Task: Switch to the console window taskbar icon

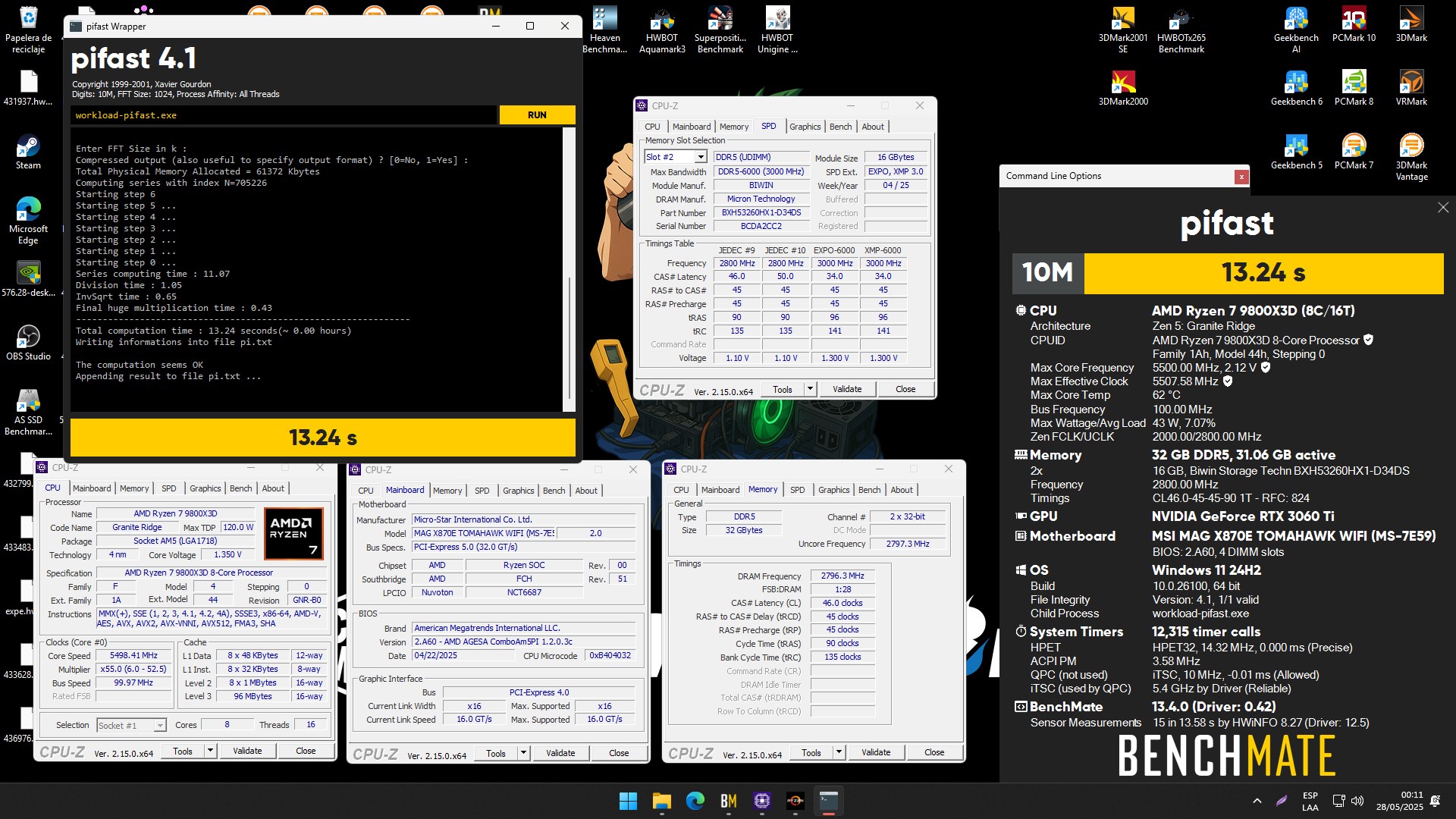Action: [829, 801]
